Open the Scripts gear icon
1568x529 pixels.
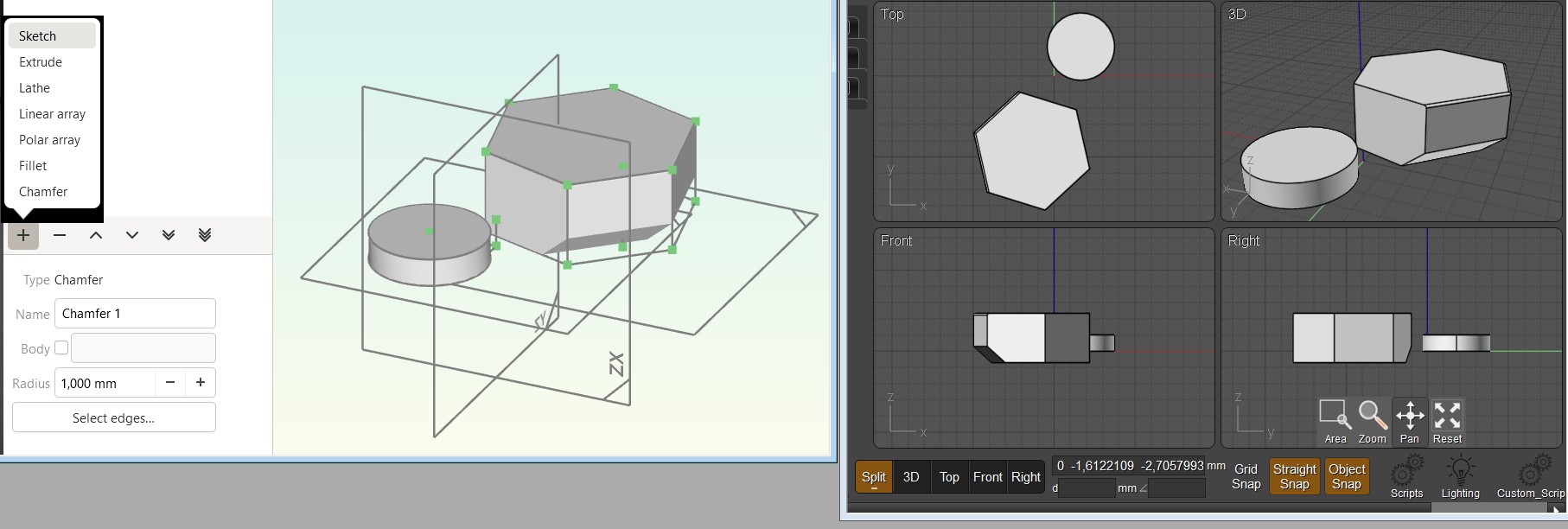(x=1406, y=477)
